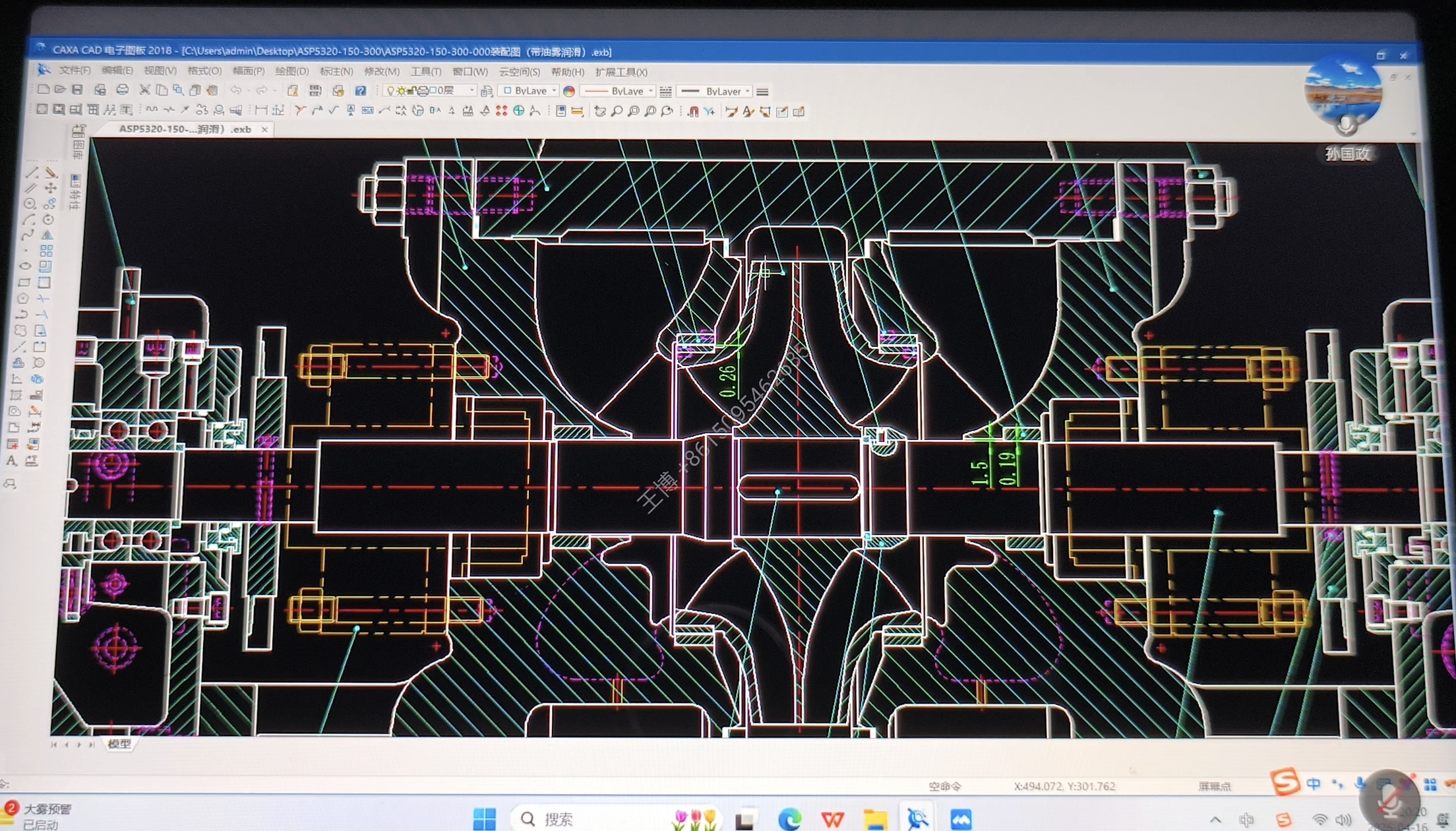Open the 标注(N) menu
Image resolution: width=1456 pixels, height=831 pixels.
[x=336, y=71]
